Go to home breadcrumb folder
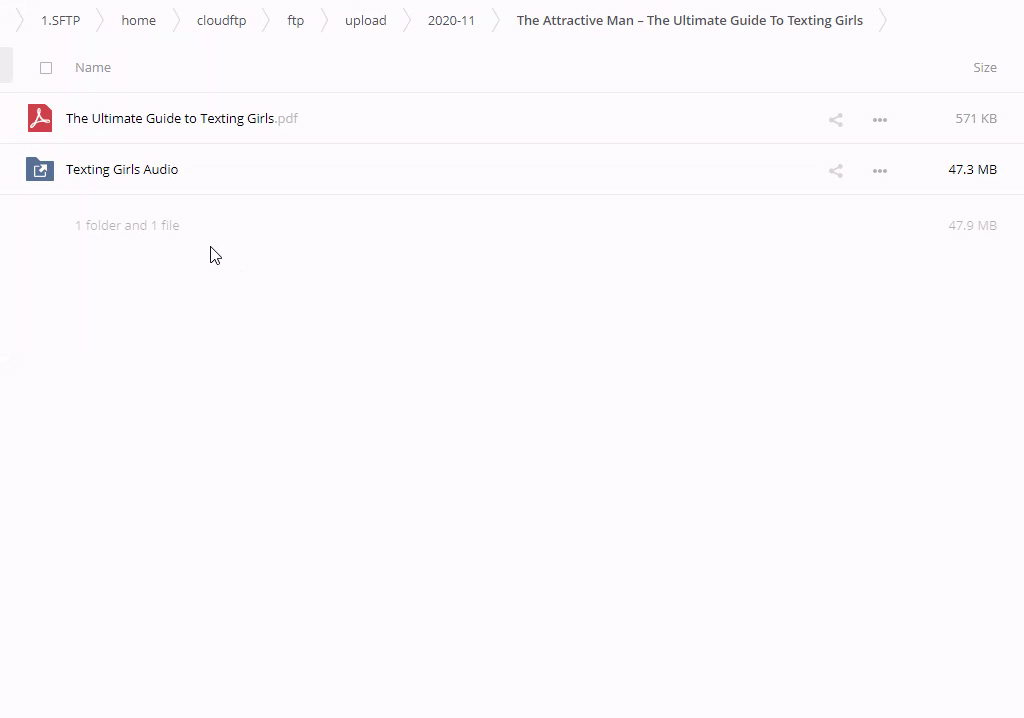Screen dimensions: 1024x718 click(x=138, y=21)
